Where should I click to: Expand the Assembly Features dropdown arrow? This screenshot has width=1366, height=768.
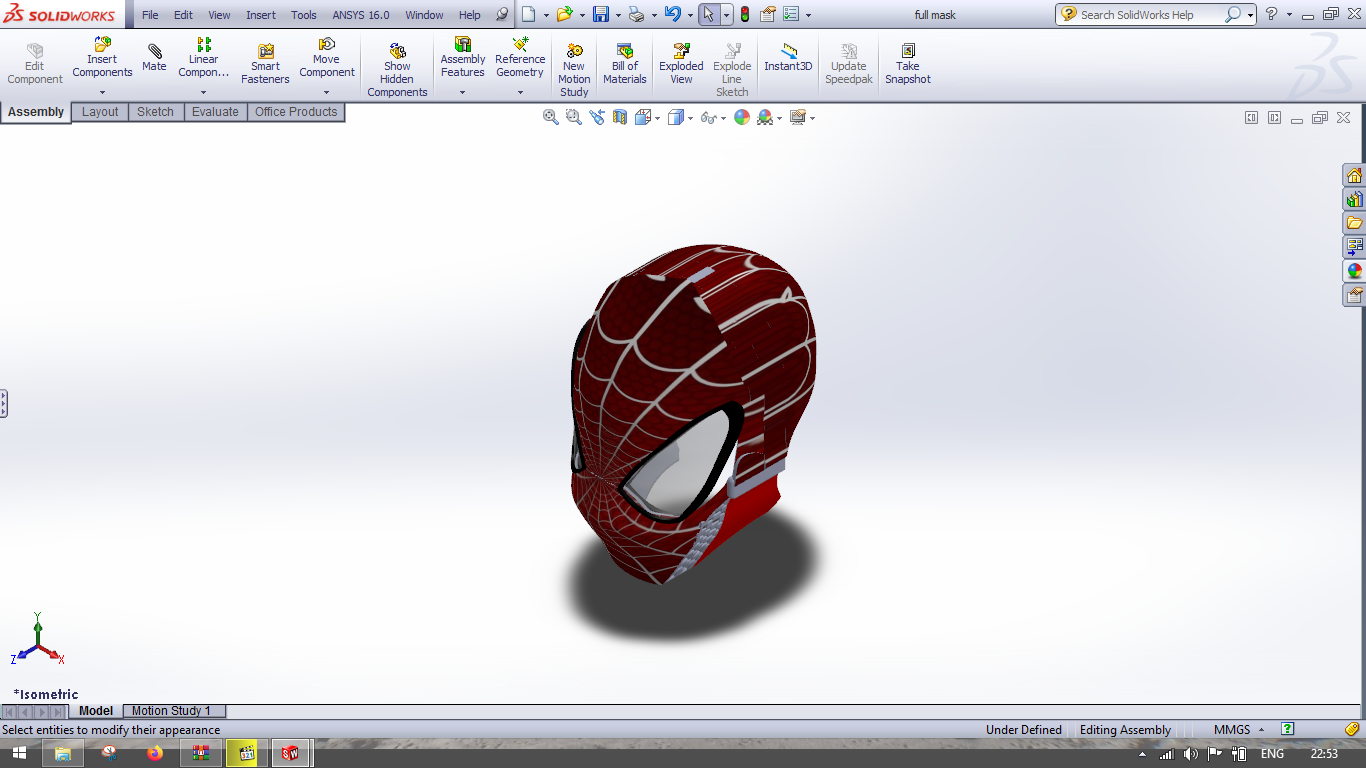(x=462, y=92)
